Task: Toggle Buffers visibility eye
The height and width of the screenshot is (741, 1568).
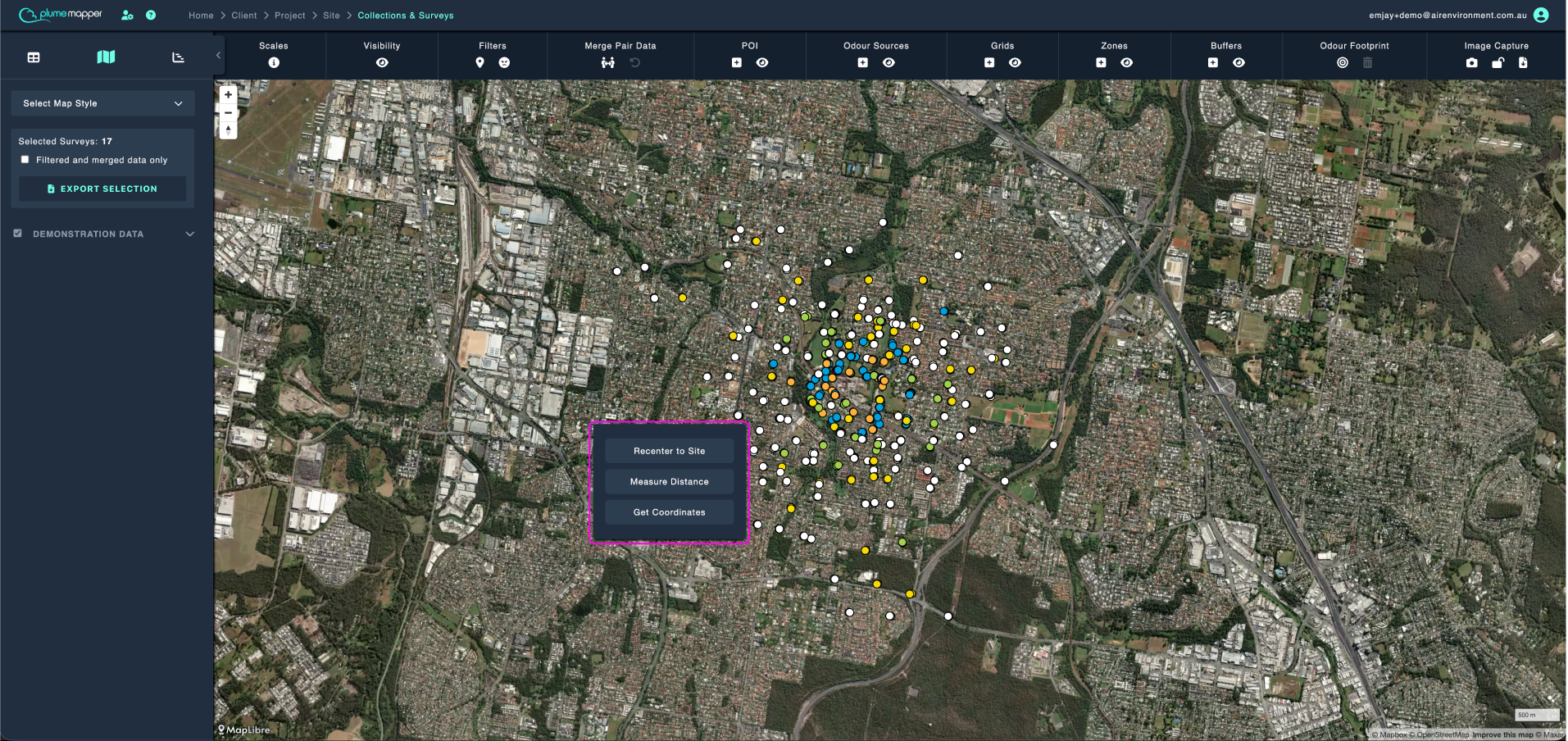Action: point(1239,62)
